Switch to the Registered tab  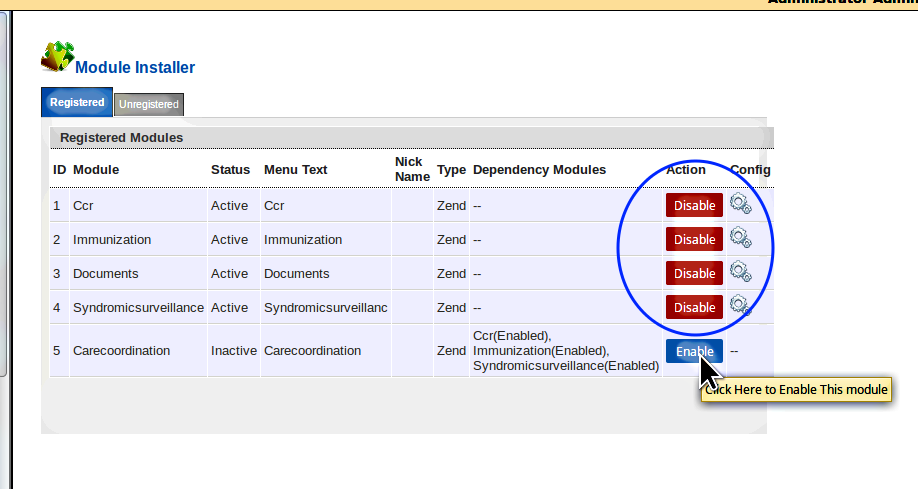[x=77, y=102]
